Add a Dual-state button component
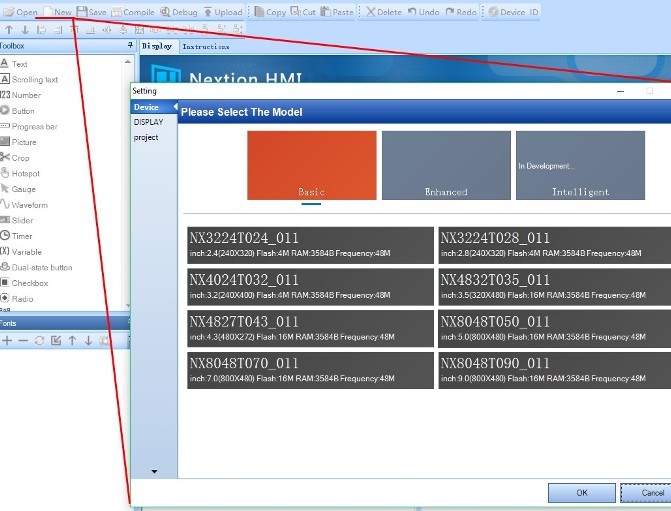 point(36,267)
